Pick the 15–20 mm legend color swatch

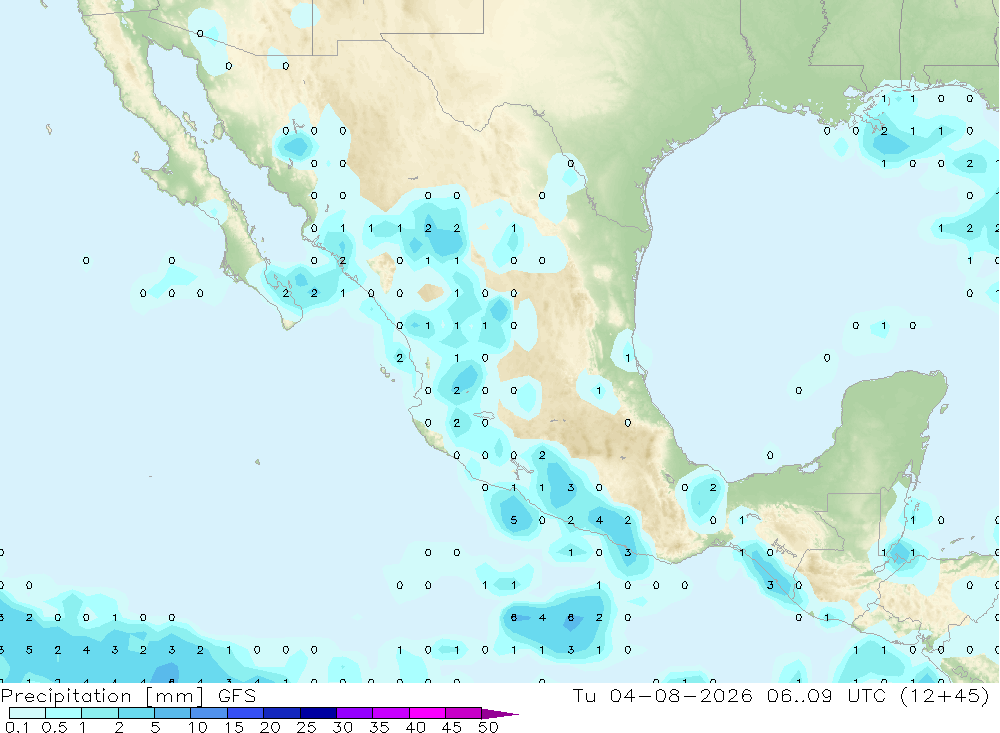[245, 713]
